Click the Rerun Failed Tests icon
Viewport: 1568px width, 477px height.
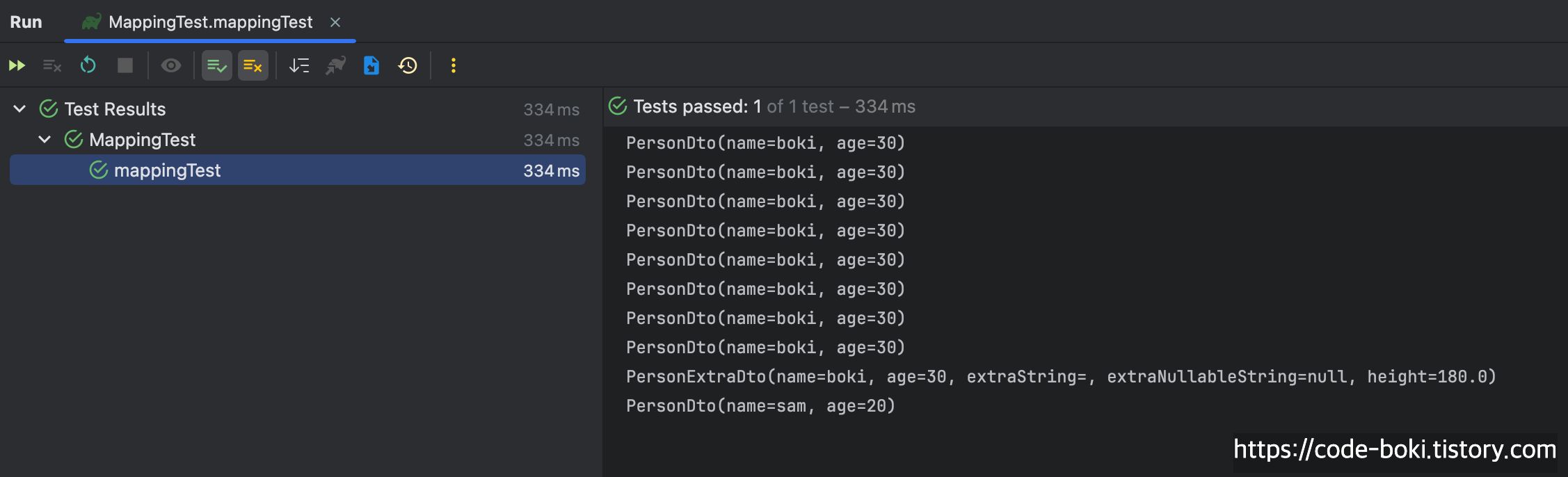click(x=52, y=65)
